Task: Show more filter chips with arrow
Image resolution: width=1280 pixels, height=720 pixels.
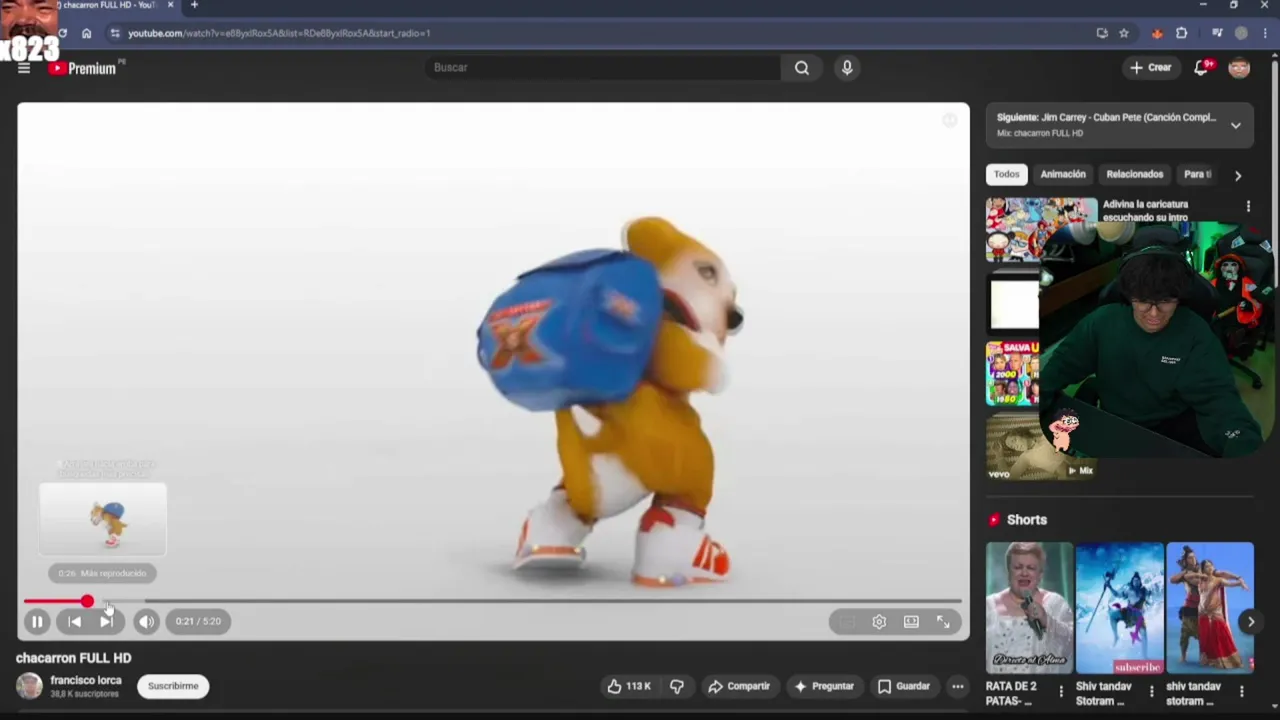Action: coord(1238,175)
